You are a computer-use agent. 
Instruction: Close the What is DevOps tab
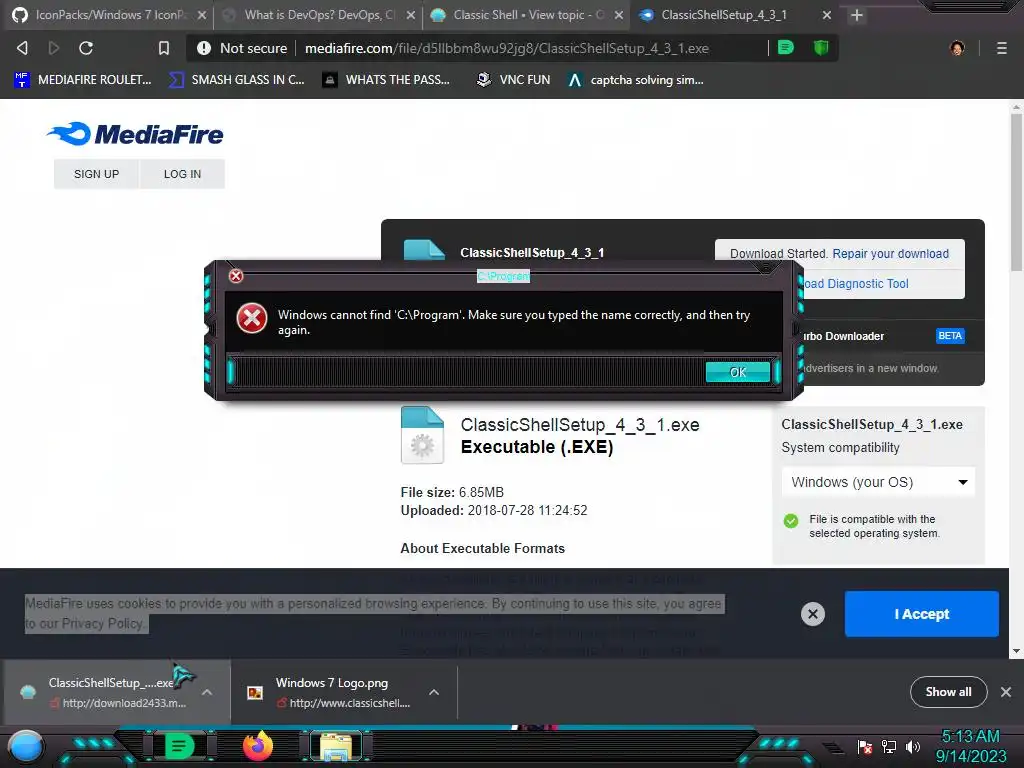coord(410,15)
